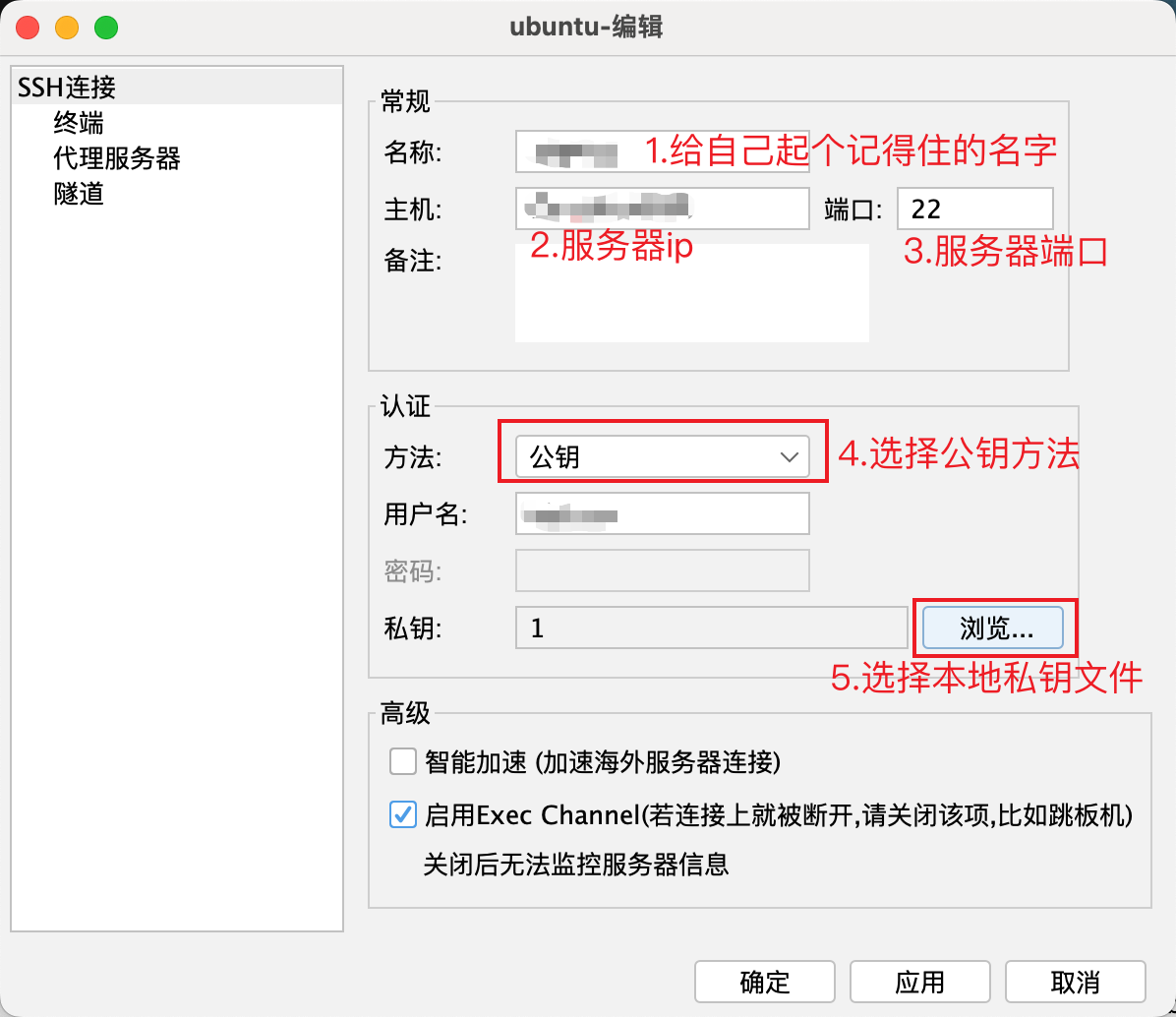Click the 端口 field showing 22
The width and height of the screenshot is (1176, 1017).
click(975, 209)
